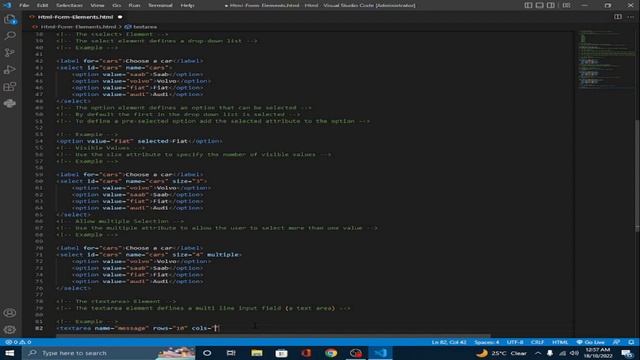
Task: Click the VS Code logo in the title bar
Action: (7, 5)
